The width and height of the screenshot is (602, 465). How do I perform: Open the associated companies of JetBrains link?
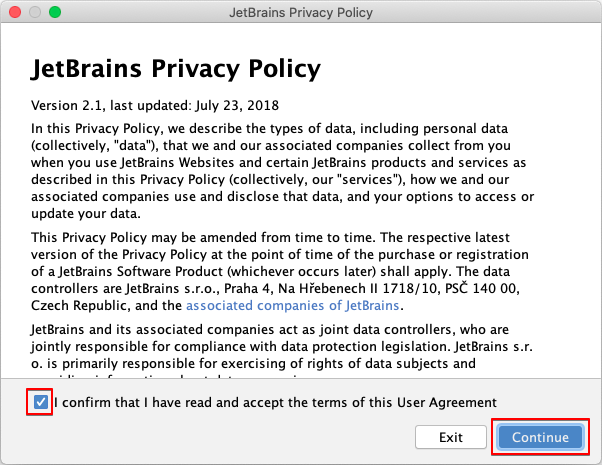293,305
